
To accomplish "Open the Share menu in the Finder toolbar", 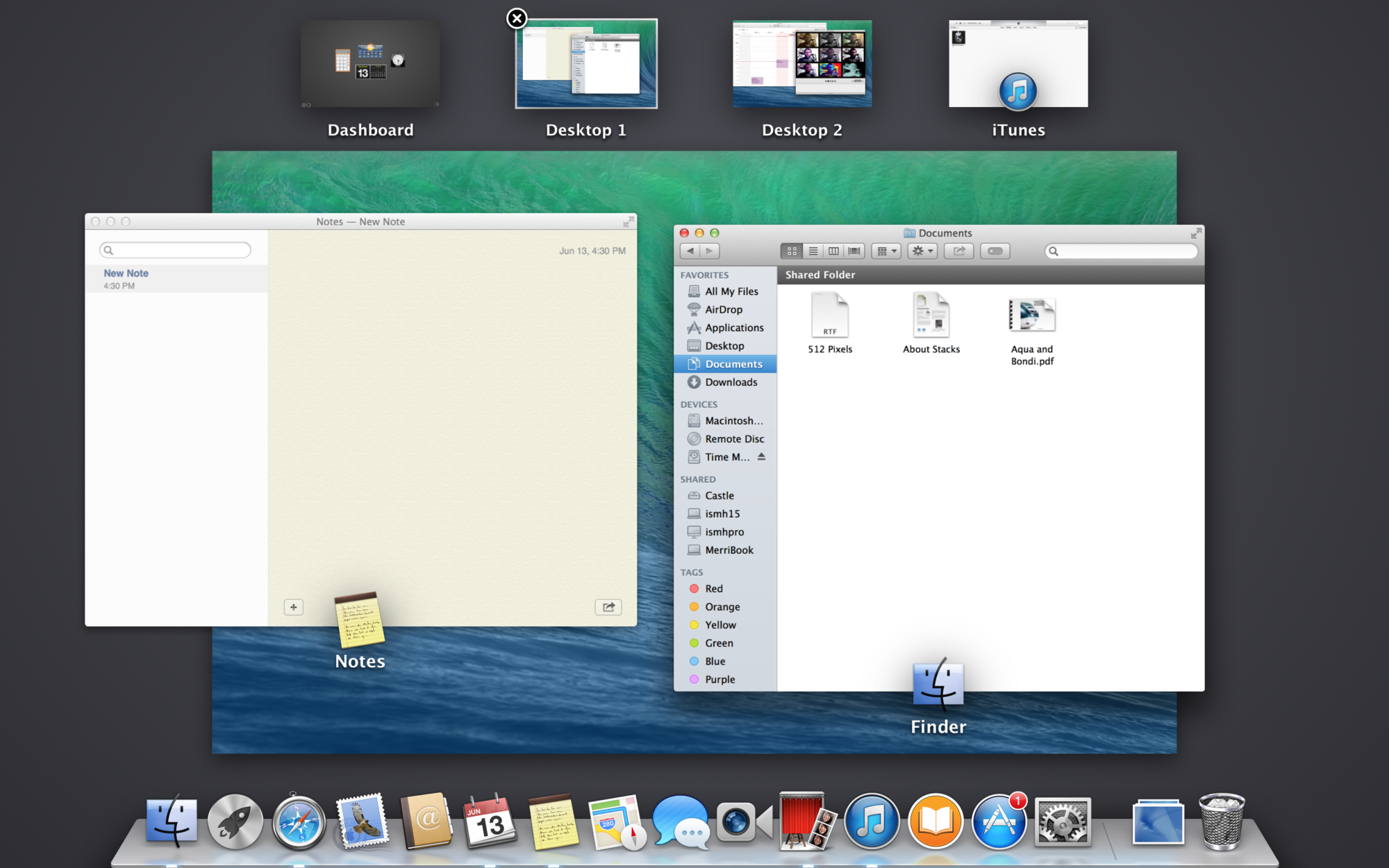I will tap(959, 251).
